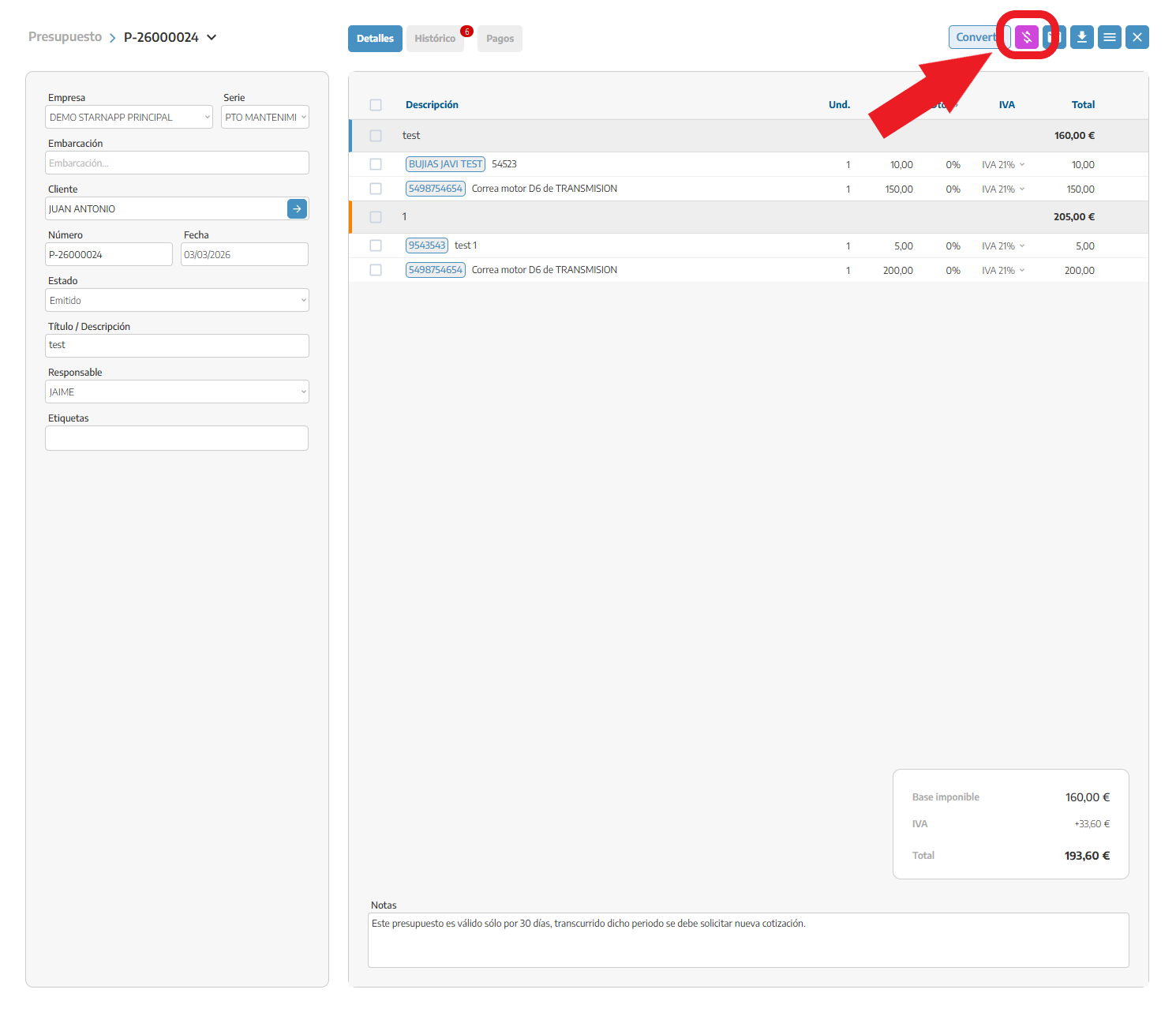Open IVA 21% dropdown in 150,00 row
The height and width of the screenshot is (1012, 1176).
coord(1003,189)
